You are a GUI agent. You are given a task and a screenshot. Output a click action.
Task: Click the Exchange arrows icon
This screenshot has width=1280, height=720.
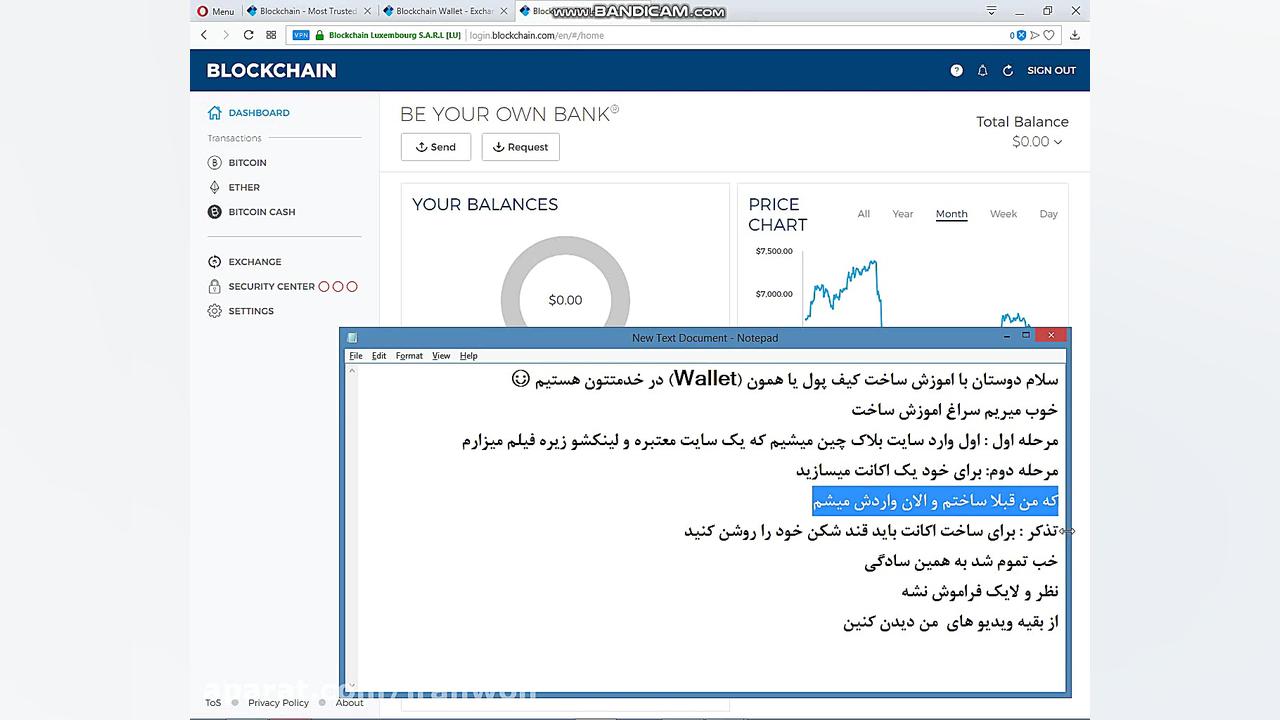coord(214,262)
